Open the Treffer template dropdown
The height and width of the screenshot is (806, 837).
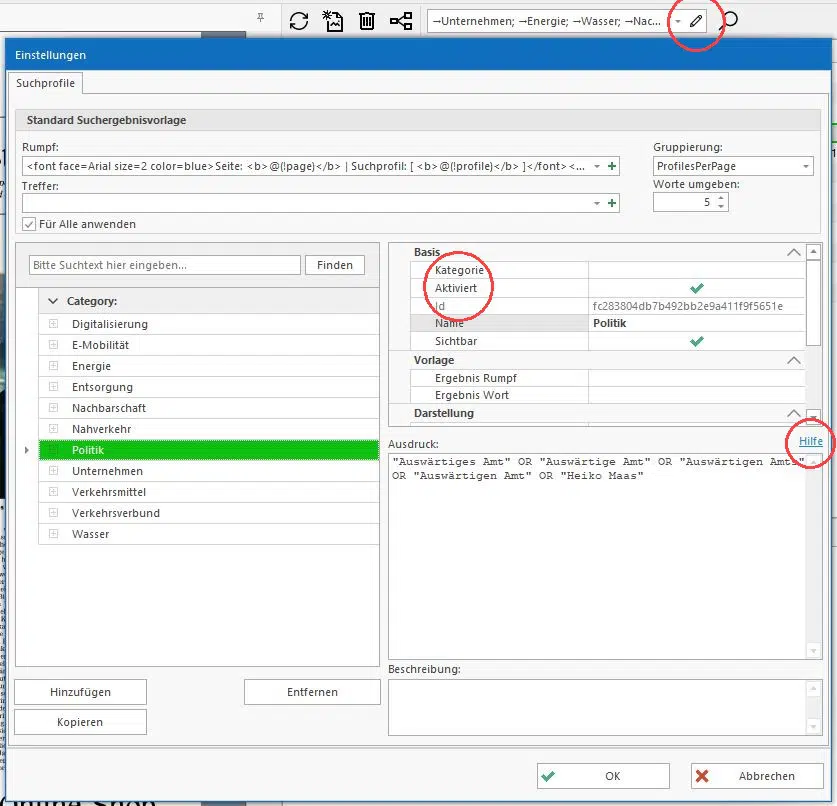click(x=597, y=203)
